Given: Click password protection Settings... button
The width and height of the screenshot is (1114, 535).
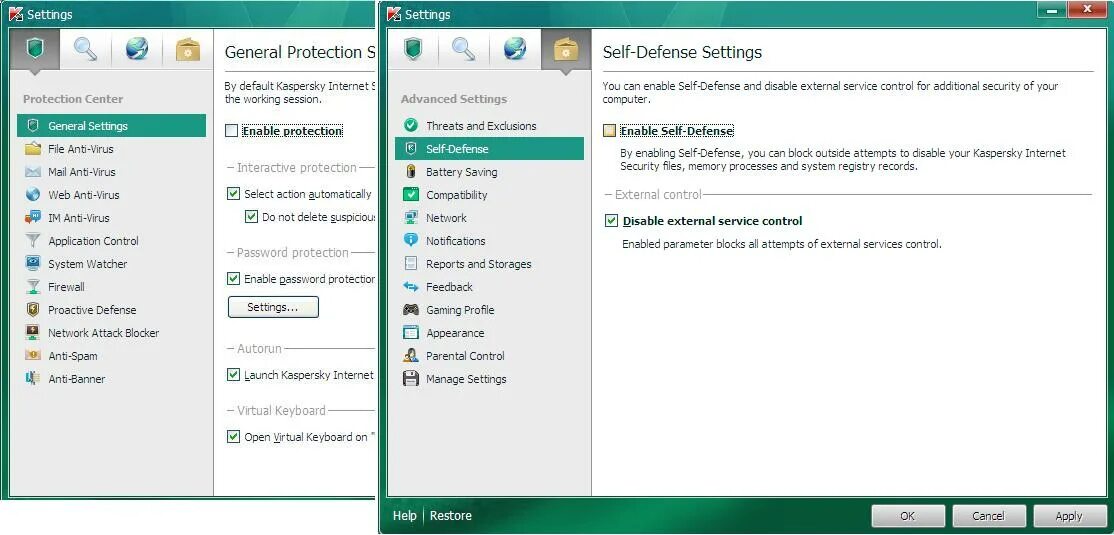Looking at the screenshot, I should (x=273, y=307).
